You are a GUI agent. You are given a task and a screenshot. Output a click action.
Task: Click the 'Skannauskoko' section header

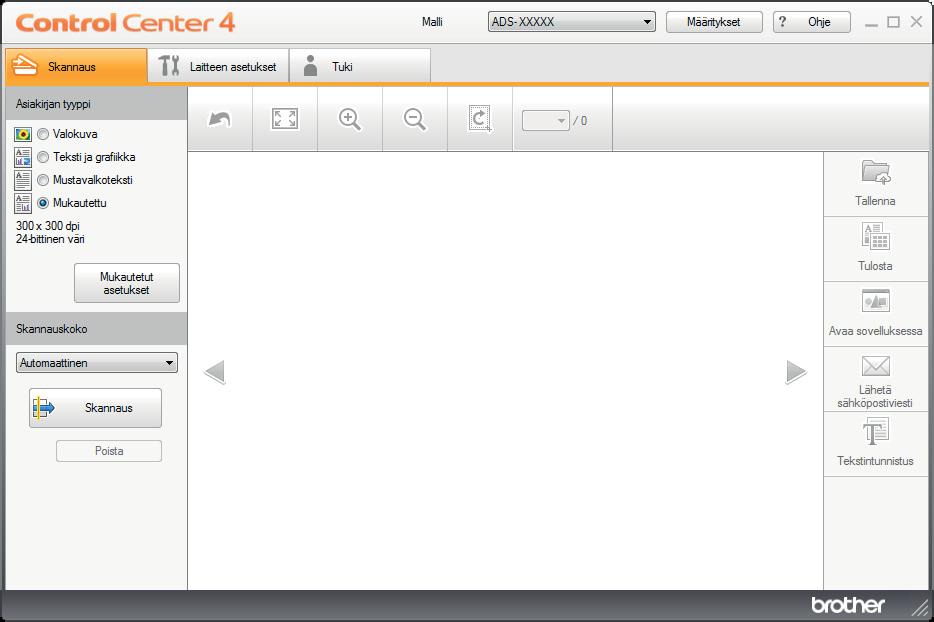pyautogui.click(x=96, y=329)
